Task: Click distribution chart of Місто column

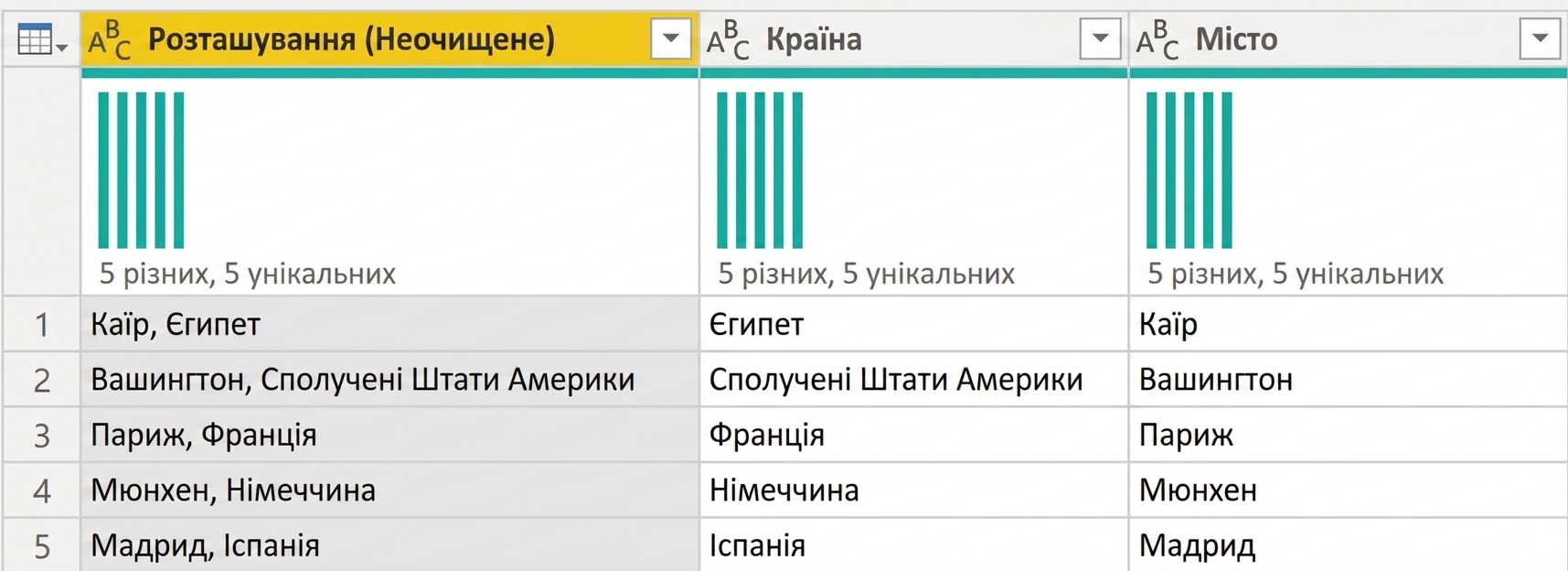Action: pos(1189,170)
